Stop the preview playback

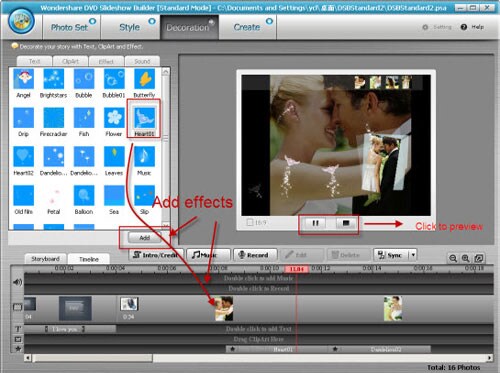346,223
